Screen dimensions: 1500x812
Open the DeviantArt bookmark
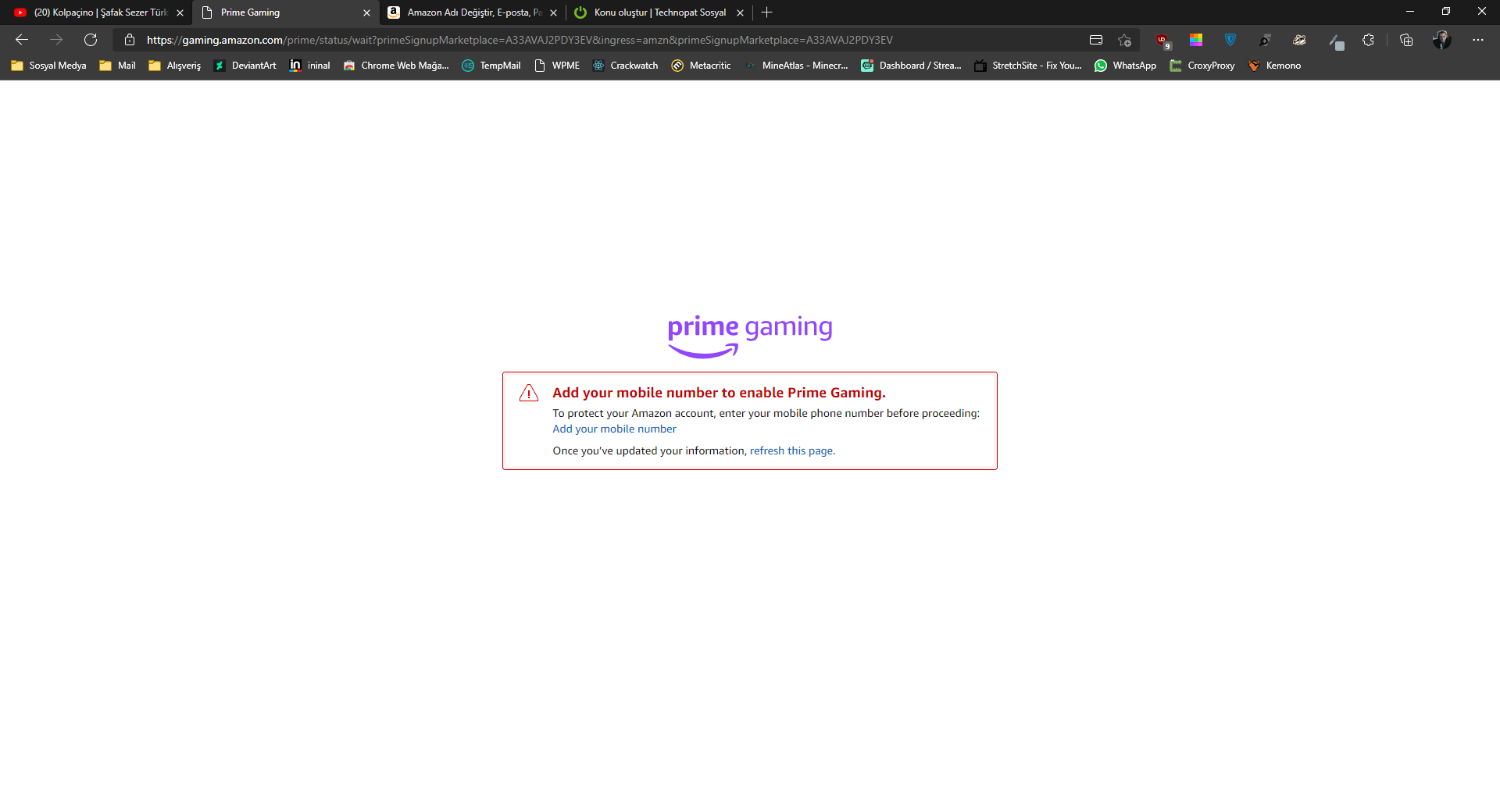[245, 66]
